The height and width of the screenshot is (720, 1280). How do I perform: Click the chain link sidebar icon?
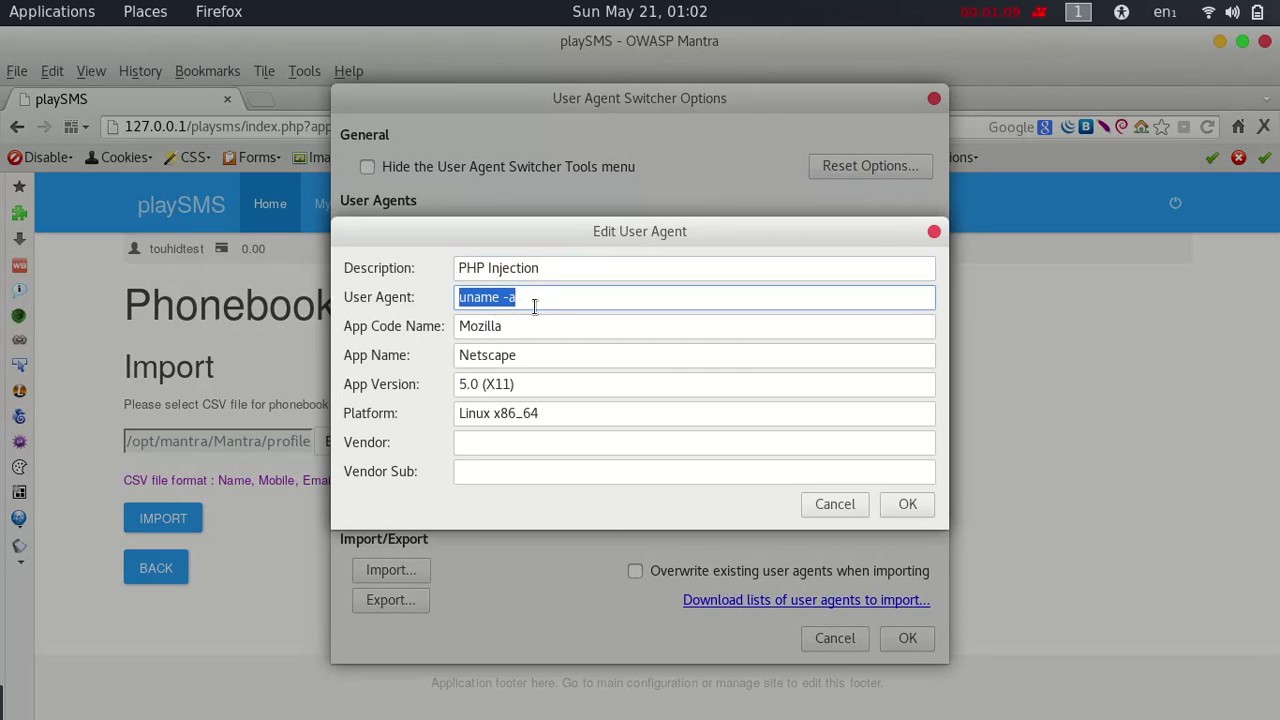coord(19,340)
